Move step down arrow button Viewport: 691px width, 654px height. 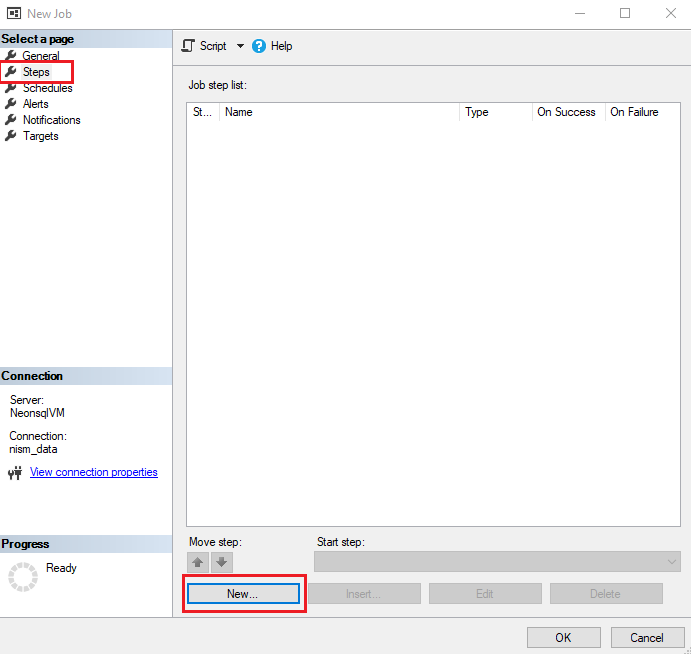[x=222, y=562]
